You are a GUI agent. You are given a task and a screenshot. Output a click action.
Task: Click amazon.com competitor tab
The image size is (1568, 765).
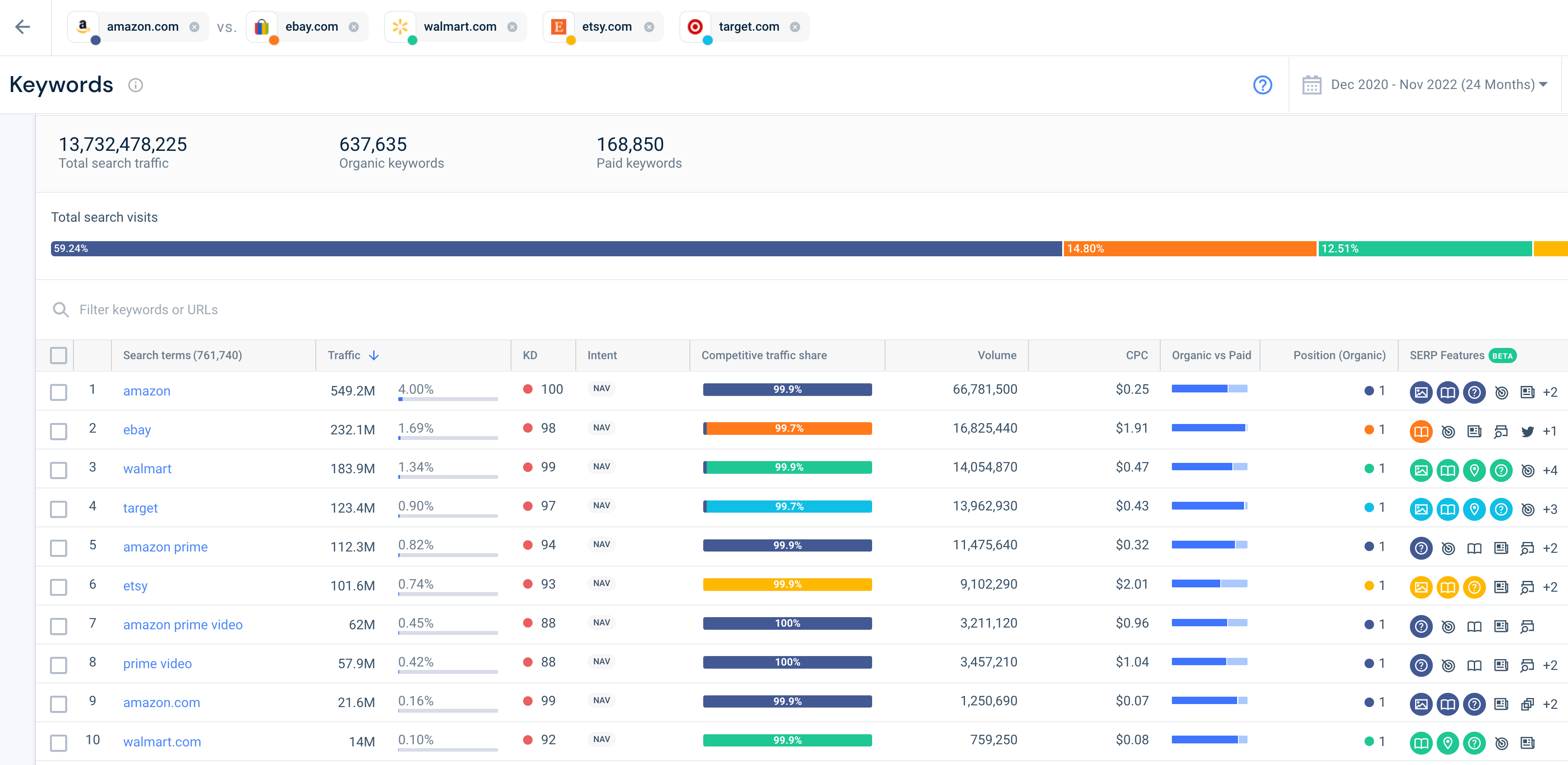tap(137, 27)
